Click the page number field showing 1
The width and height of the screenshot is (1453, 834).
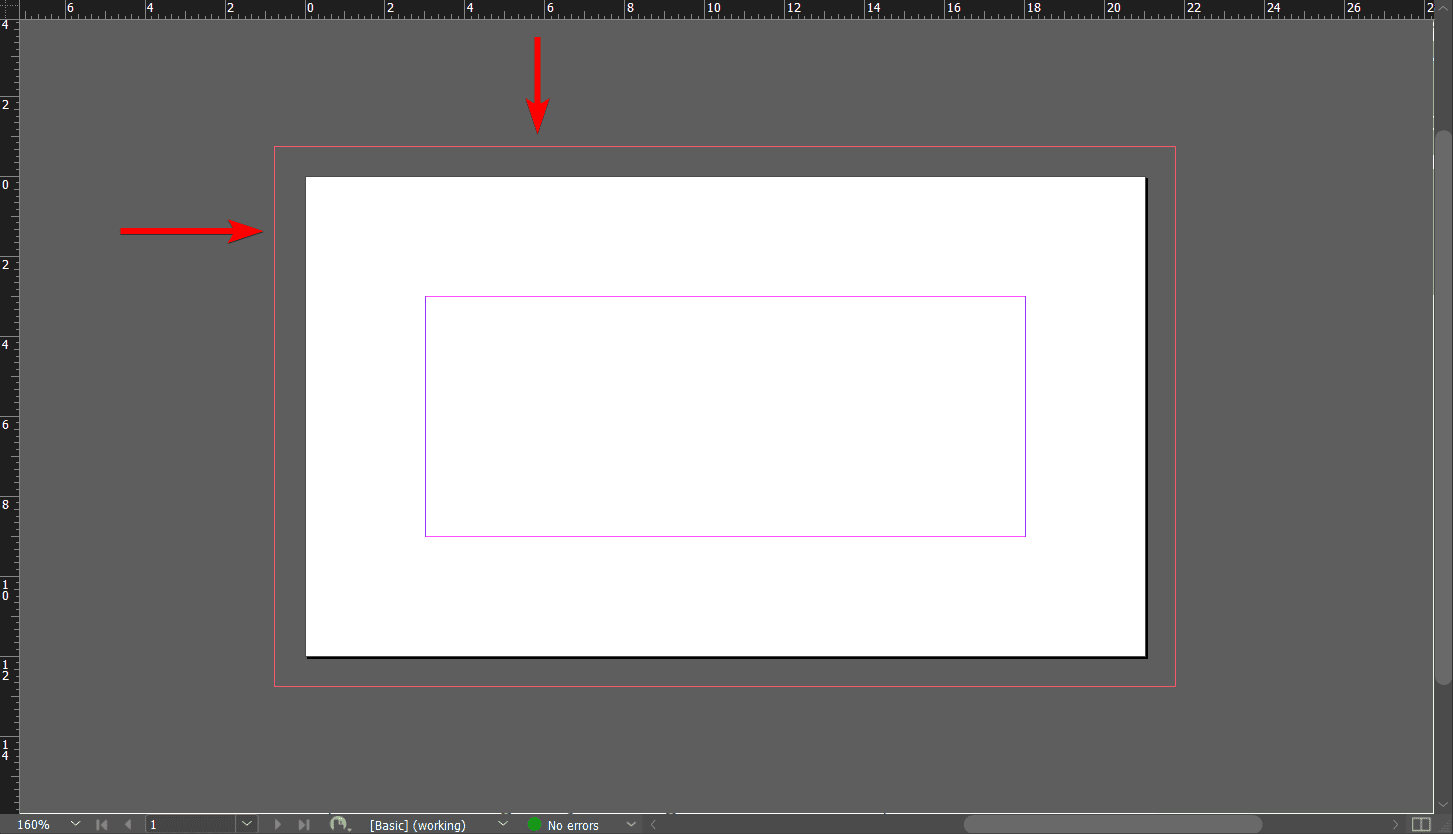tap(191, 825)
